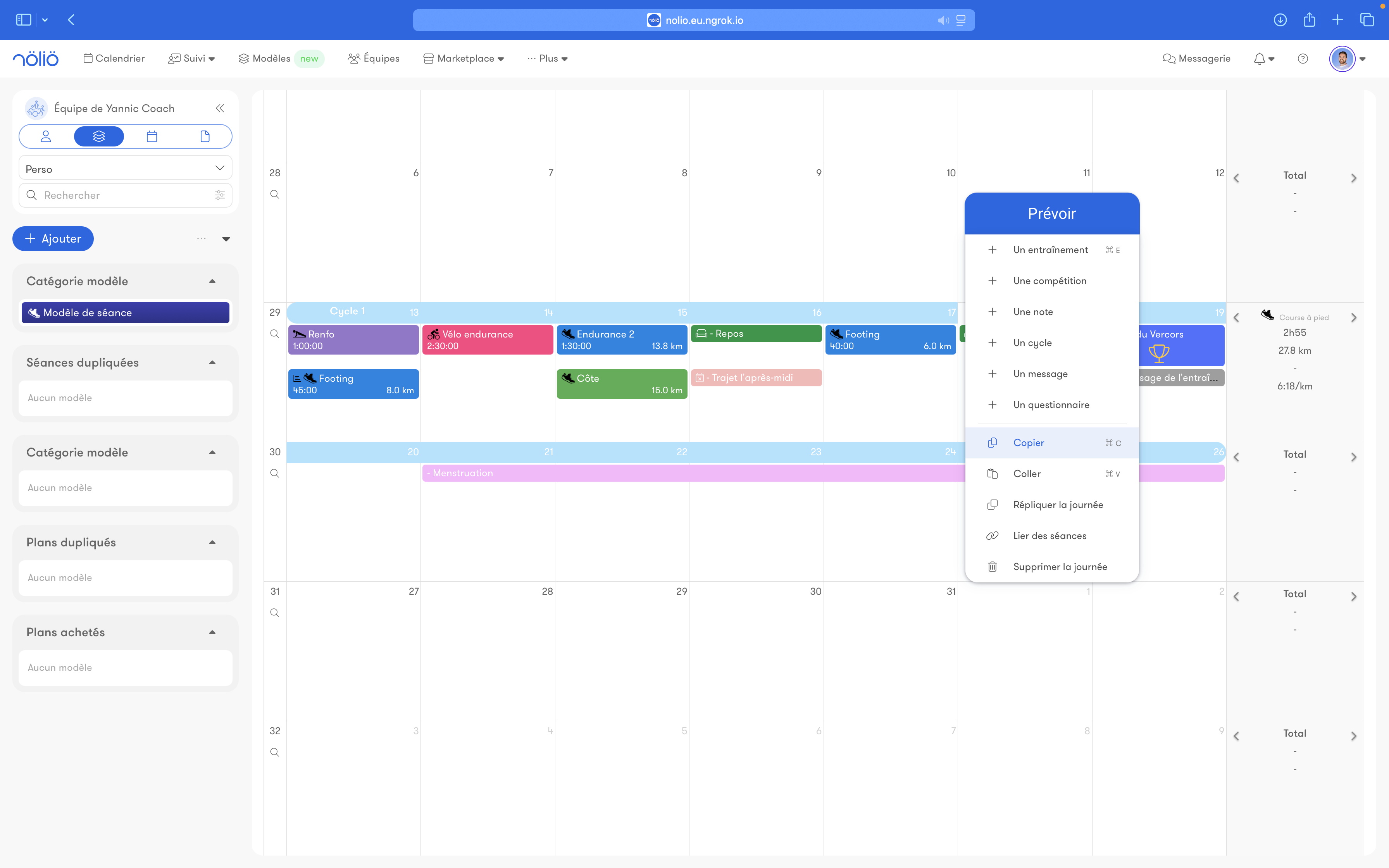Open notifications bell icon
This screenshot has height=868, width=1389.
pos(1259,59)
